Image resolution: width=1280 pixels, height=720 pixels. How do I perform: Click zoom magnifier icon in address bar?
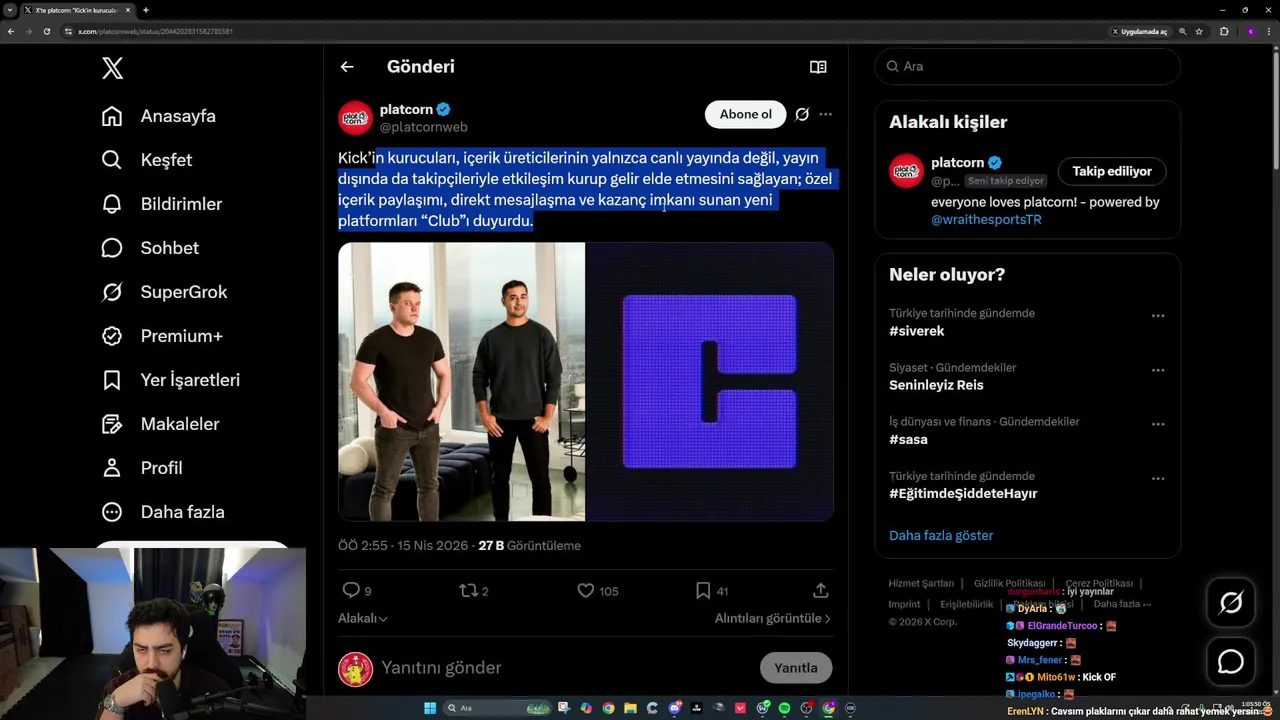pyautogui.click(x=1183, y=32)
